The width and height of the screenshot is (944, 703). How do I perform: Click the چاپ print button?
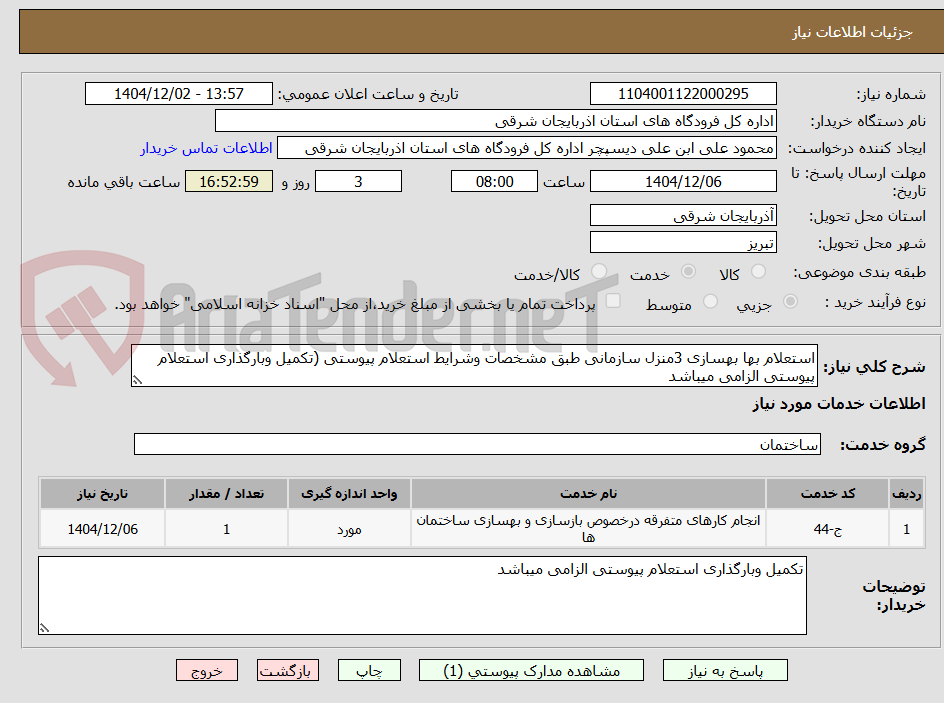(x=369, y=670)
